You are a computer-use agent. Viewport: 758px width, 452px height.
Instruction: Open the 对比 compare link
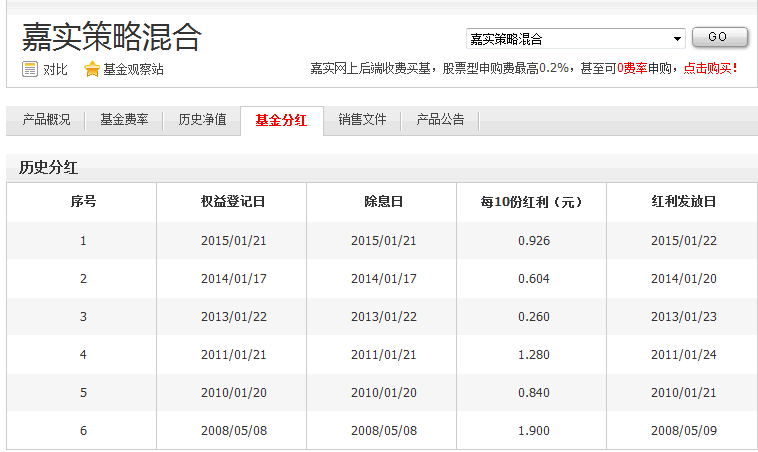[55, 70]
